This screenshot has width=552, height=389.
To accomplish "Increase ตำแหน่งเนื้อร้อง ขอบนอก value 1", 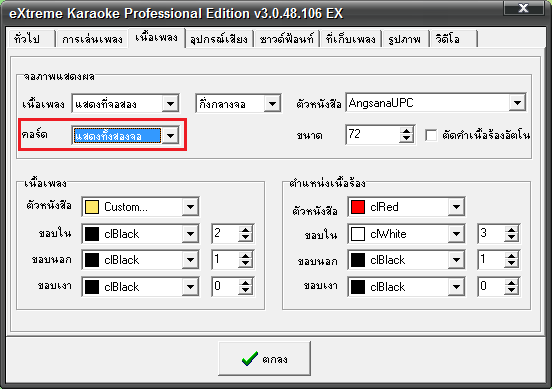I will 512,256.
